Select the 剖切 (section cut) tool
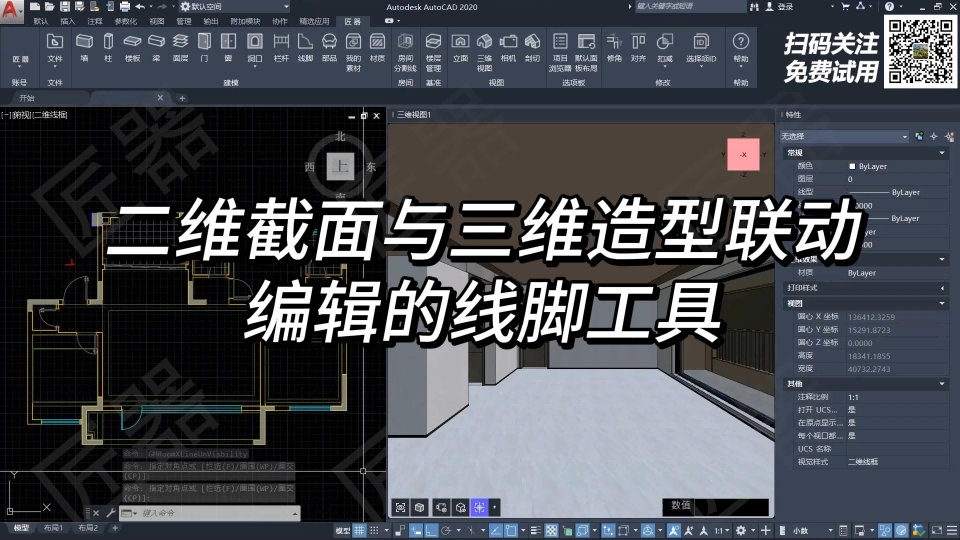The height and width of the screenshot is (540, 960). point(532,48)
